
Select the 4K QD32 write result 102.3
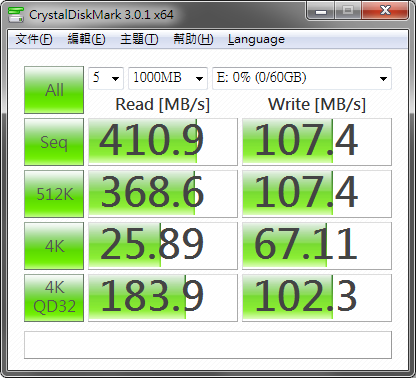coord(317,298)
